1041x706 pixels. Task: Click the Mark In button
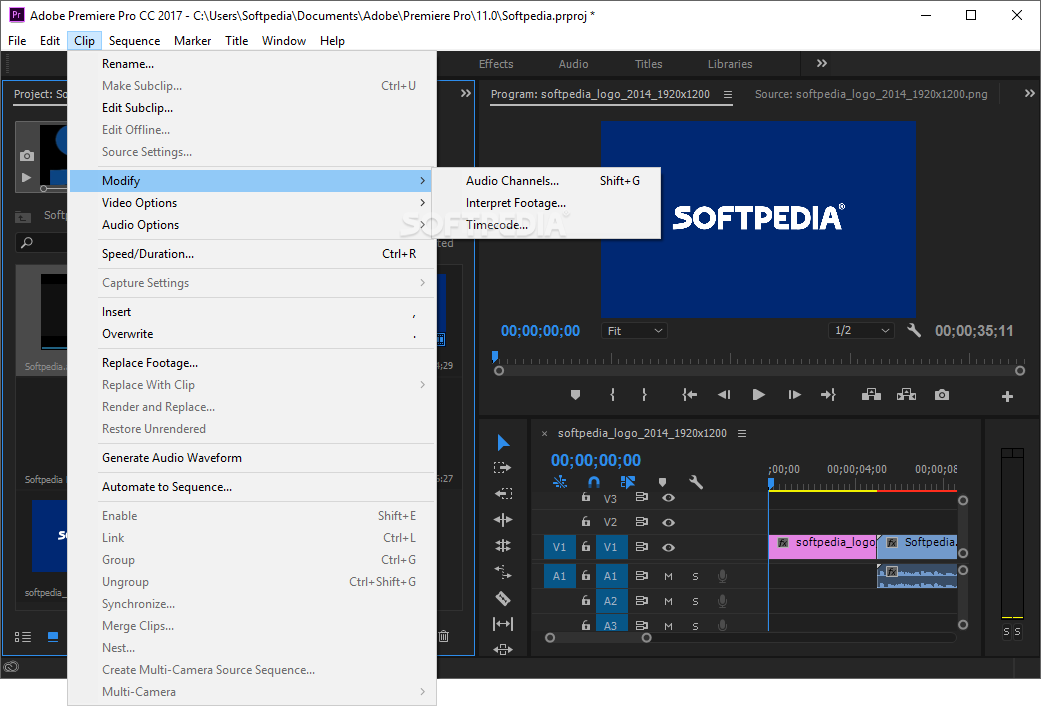[612, 395]
